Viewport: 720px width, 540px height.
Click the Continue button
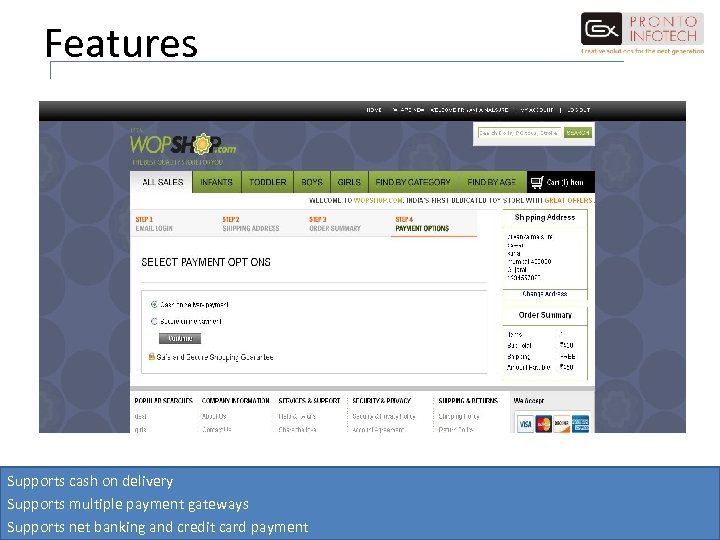180,338
